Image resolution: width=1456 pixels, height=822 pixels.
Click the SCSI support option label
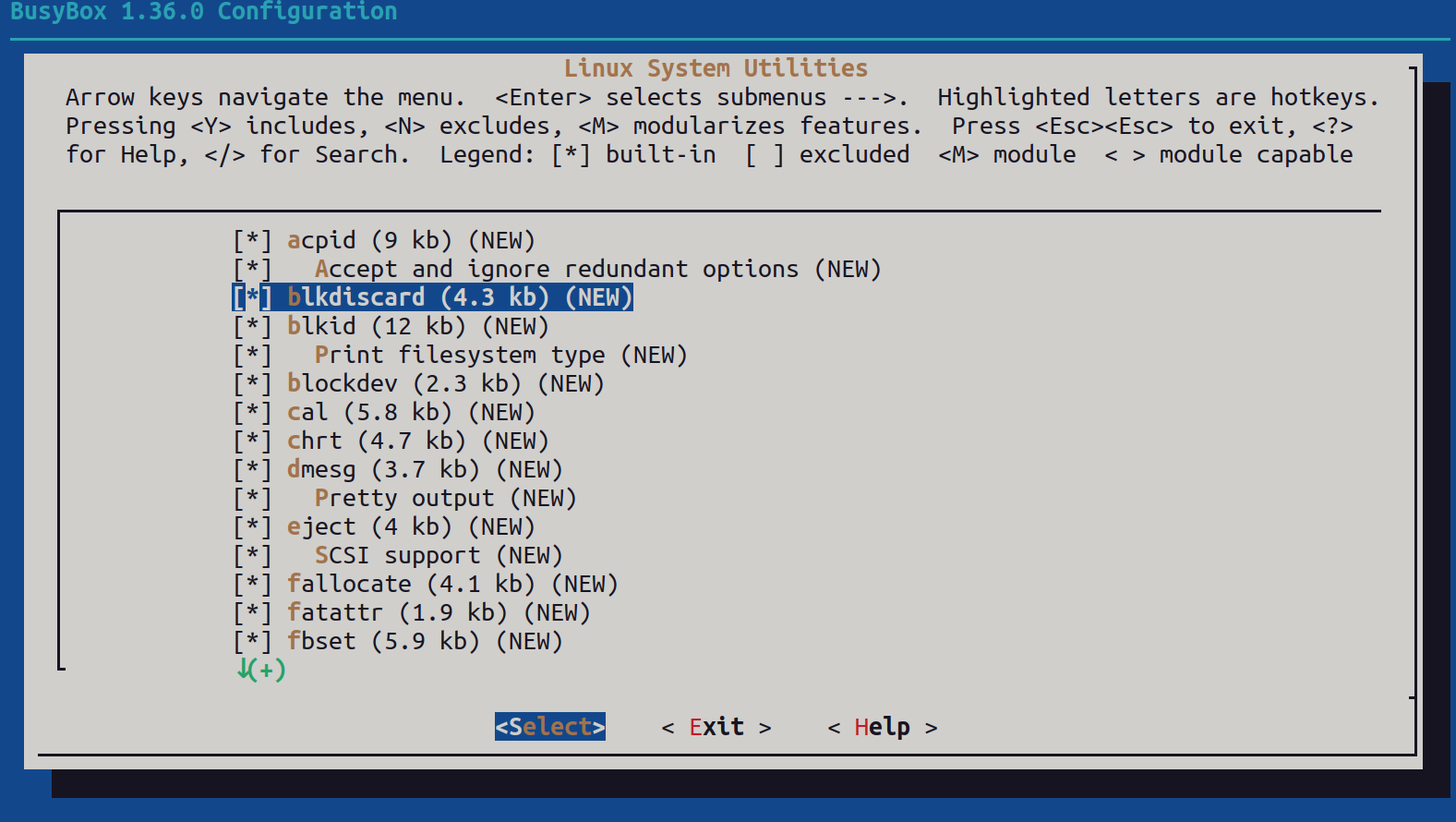439,556
